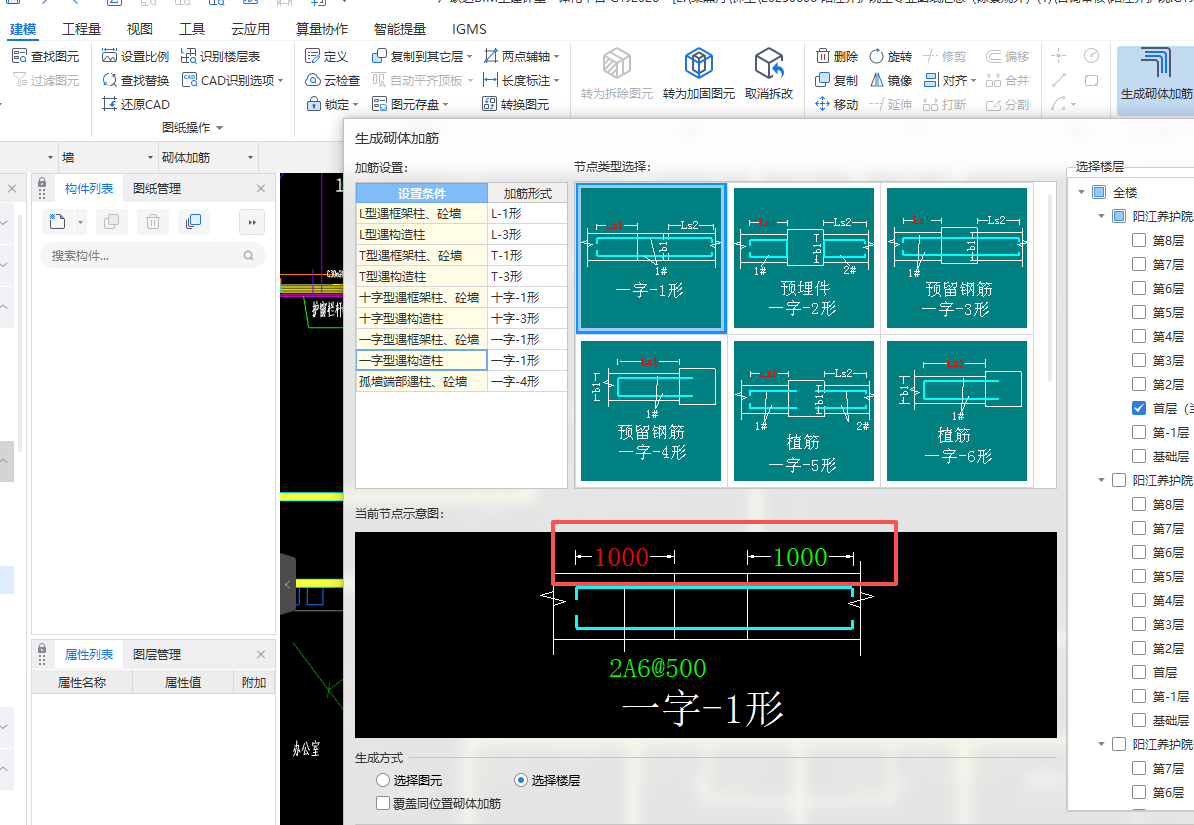This screenshot has width=1194, height=825.
Task: Click the green 1000 dimension value
Action: 800,558
